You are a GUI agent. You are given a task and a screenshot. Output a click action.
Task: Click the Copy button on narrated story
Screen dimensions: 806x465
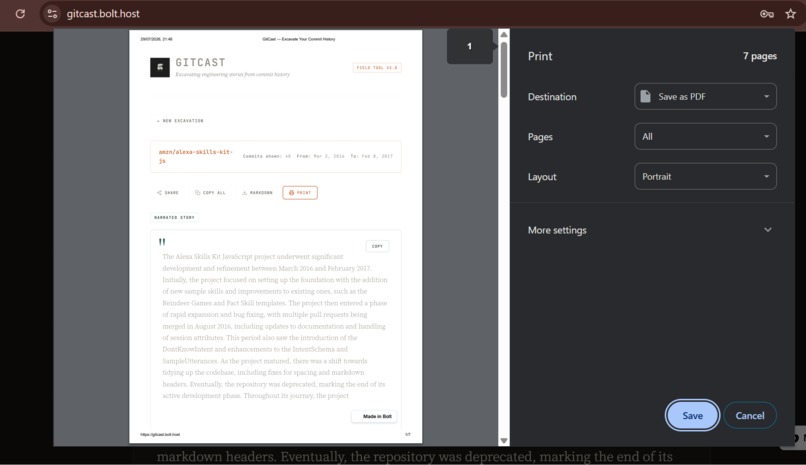[377, 246]
